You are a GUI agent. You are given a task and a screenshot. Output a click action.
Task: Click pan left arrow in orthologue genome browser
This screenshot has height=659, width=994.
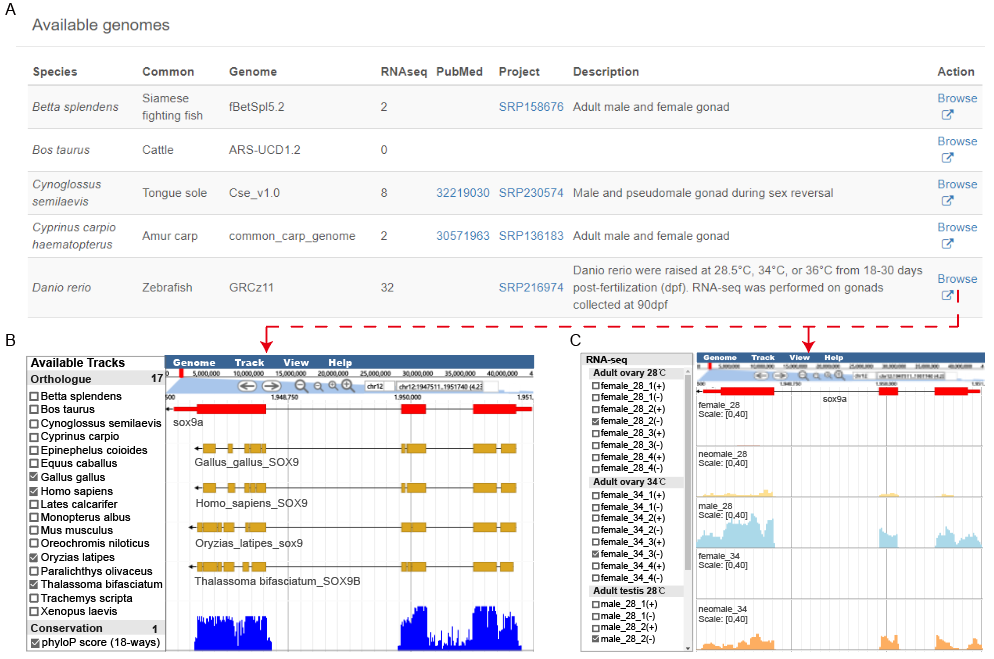(246, 386)
